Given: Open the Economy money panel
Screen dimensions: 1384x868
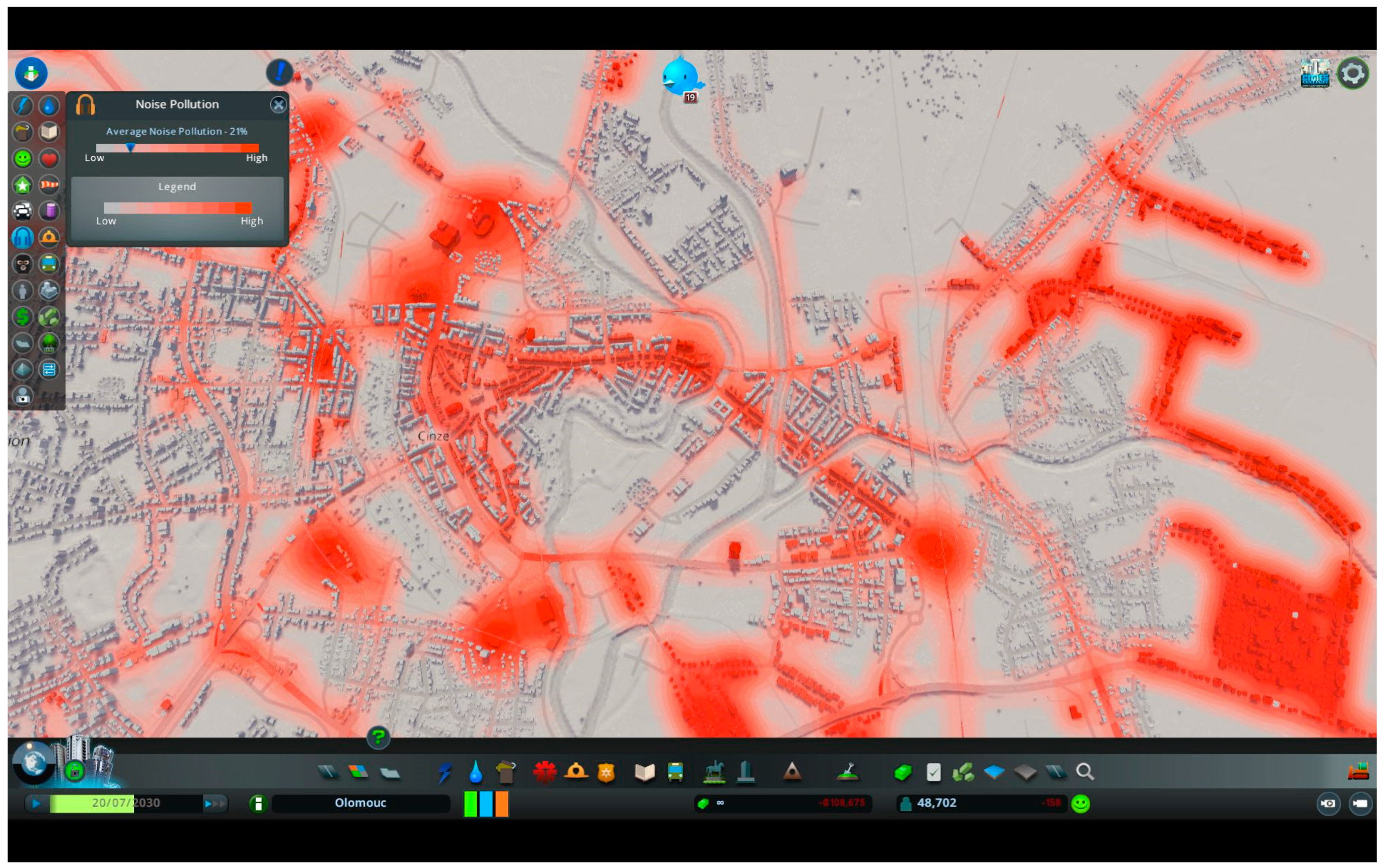Looking at the screenshot, I should (903, 772).
